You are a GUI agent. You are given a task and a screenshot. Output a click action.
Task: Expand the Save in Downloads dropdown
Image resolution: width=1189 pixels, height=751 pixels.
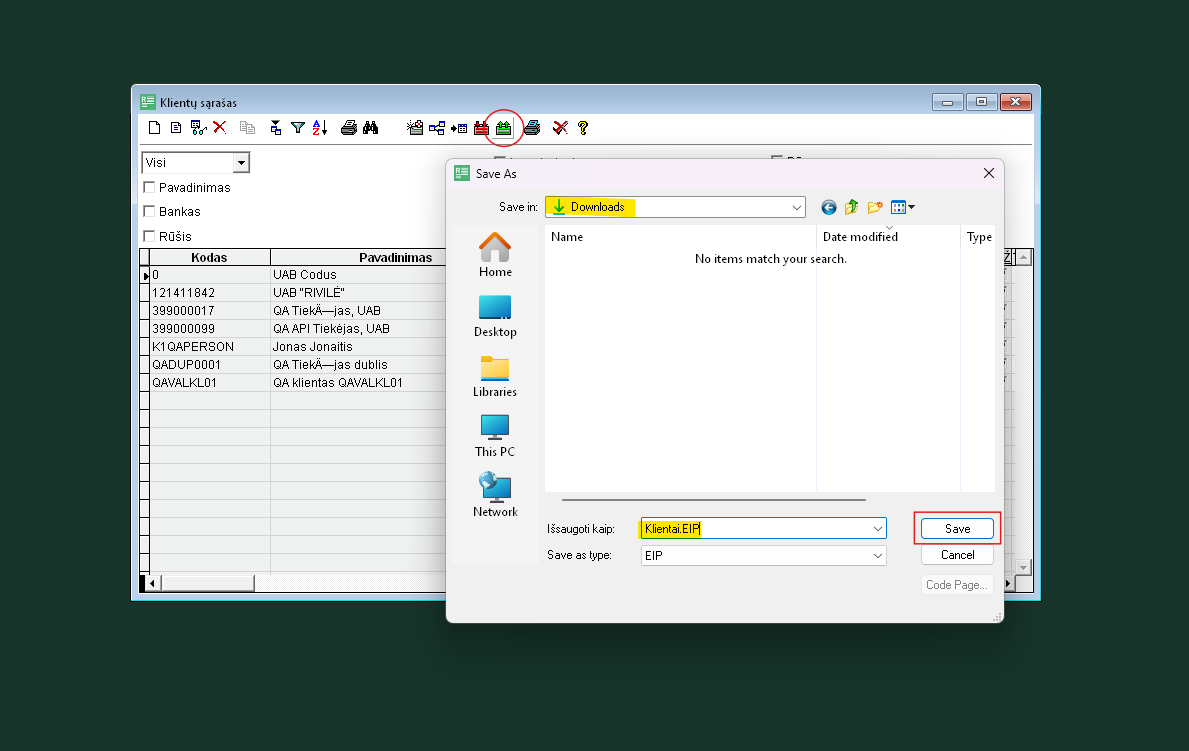pyautogui.click(x=797, y=207)
